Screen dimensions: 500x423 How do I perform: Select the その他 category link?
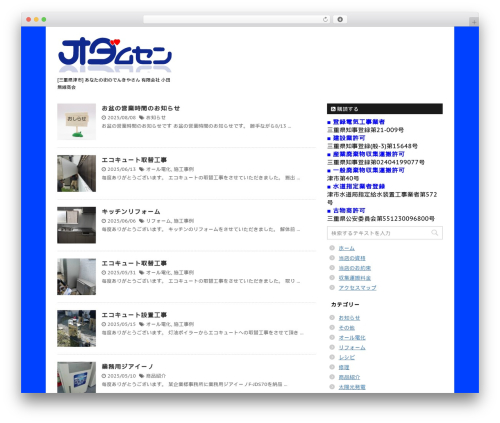347,328
